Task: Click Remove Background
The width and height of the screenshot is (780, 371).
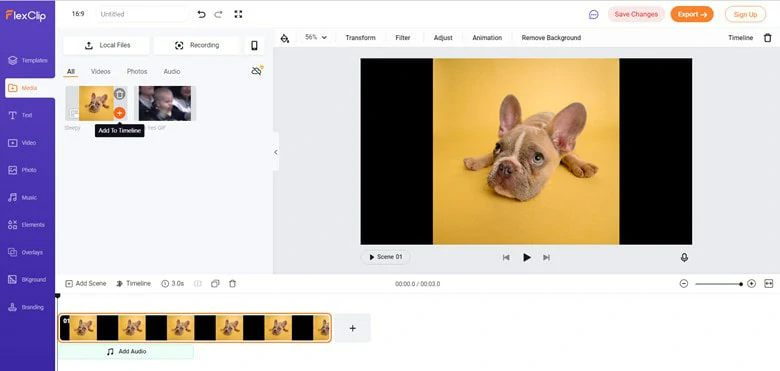Action: pos(551,38)
